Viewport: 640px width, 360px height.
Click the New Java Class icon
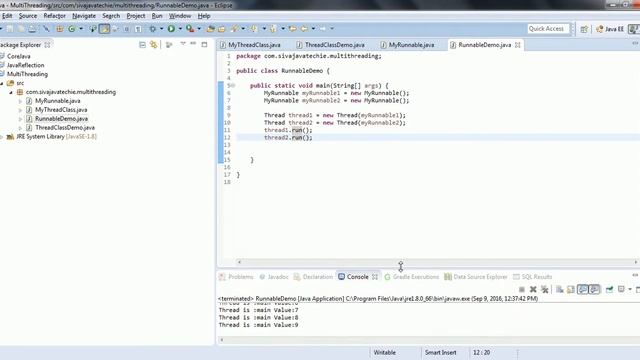[72, 29]
